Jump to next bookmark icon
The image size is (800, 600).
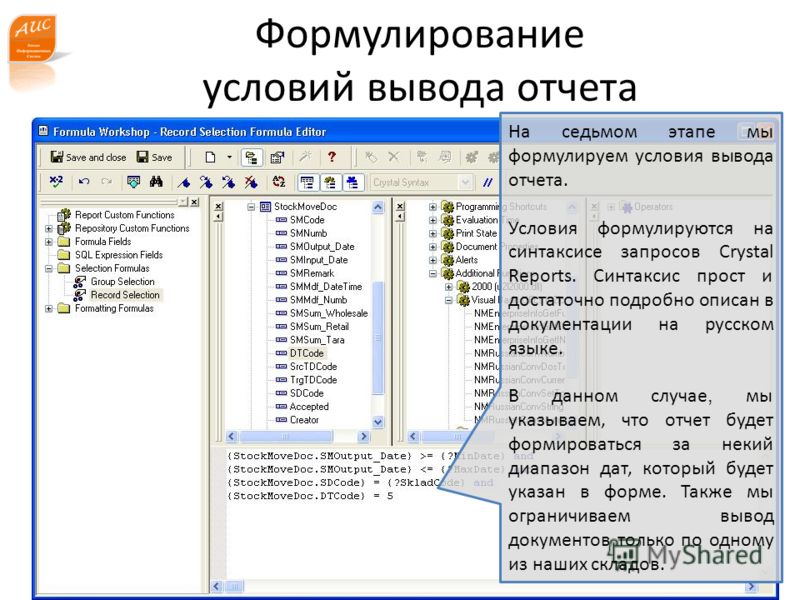pyautogui.click(x=206, y=182)
